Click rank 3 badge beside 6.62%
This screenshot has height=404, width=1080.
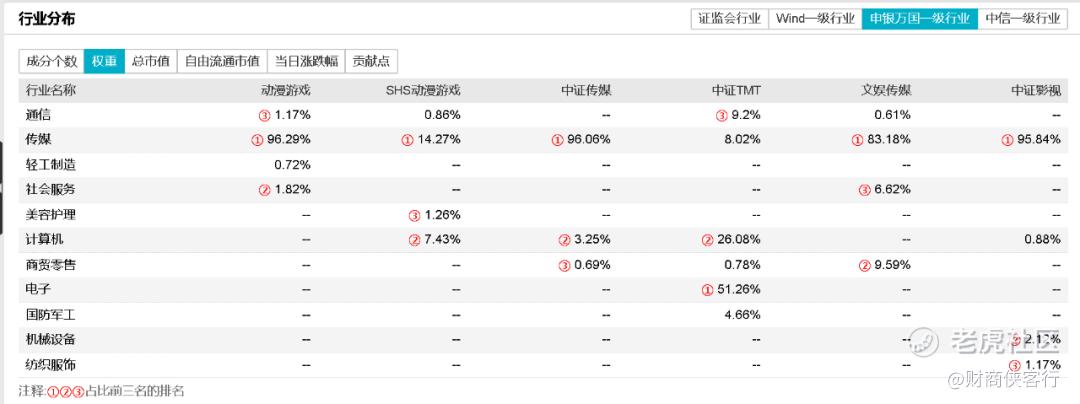[x=865, y=190]
